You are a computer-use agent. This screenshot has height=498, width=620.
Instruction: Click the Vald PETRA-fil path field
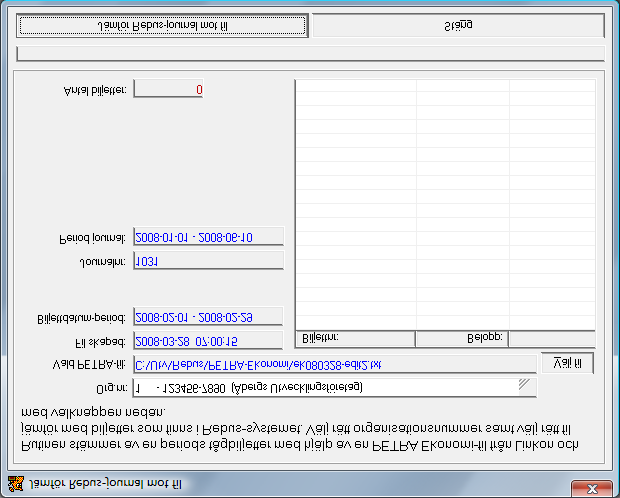335,365
